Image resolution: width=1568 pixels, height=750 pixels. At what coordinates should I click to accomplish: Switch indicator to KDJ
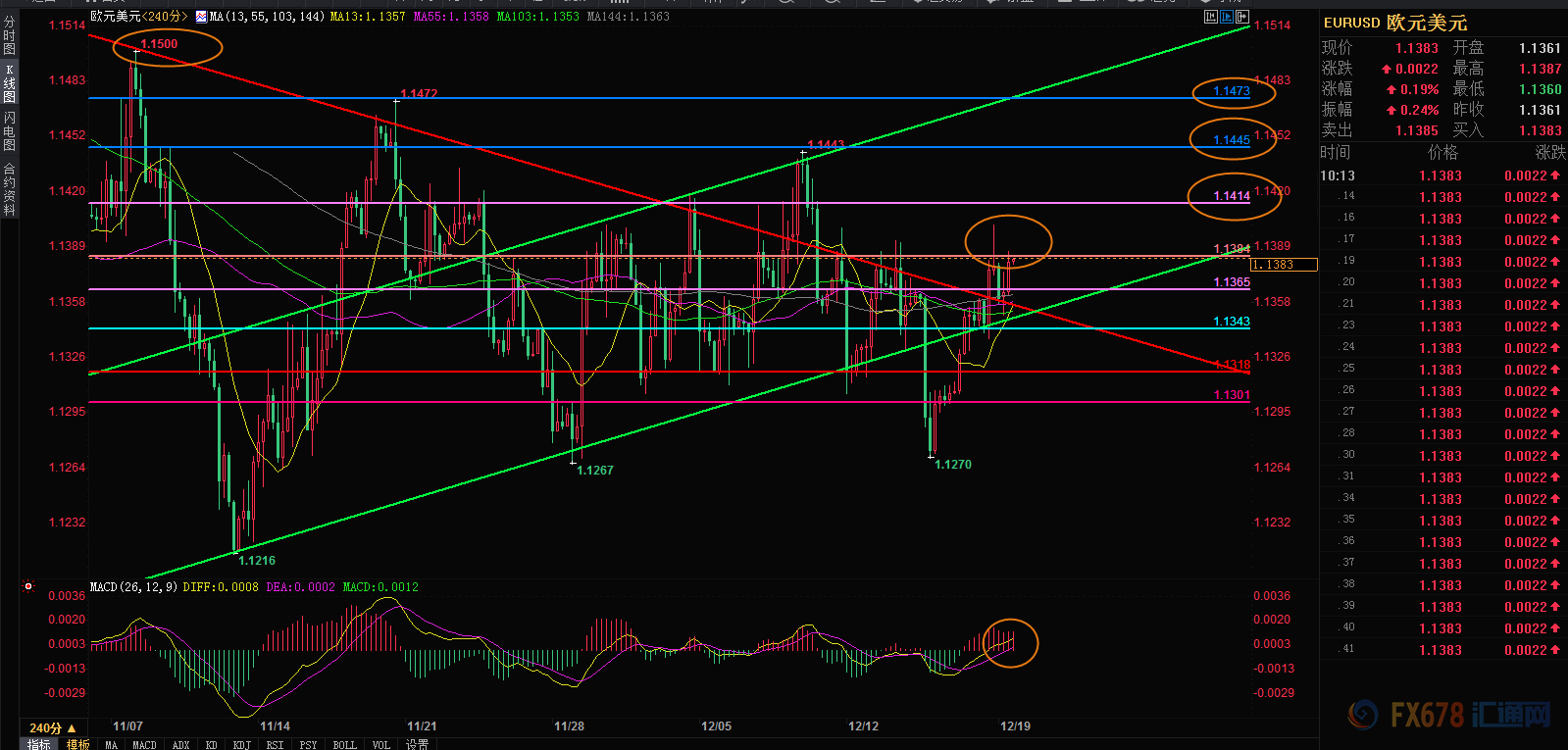[241, 744]
